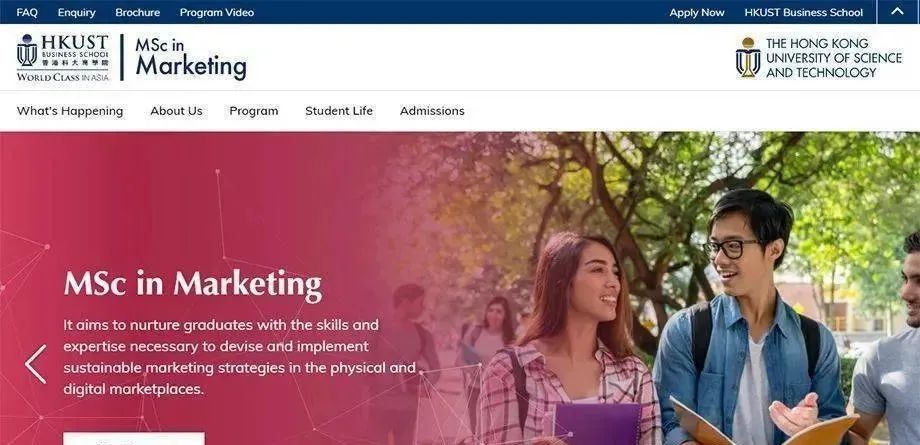920x445 pixels.
Task: Go to previous slide with left arrow
Action: 35,364
